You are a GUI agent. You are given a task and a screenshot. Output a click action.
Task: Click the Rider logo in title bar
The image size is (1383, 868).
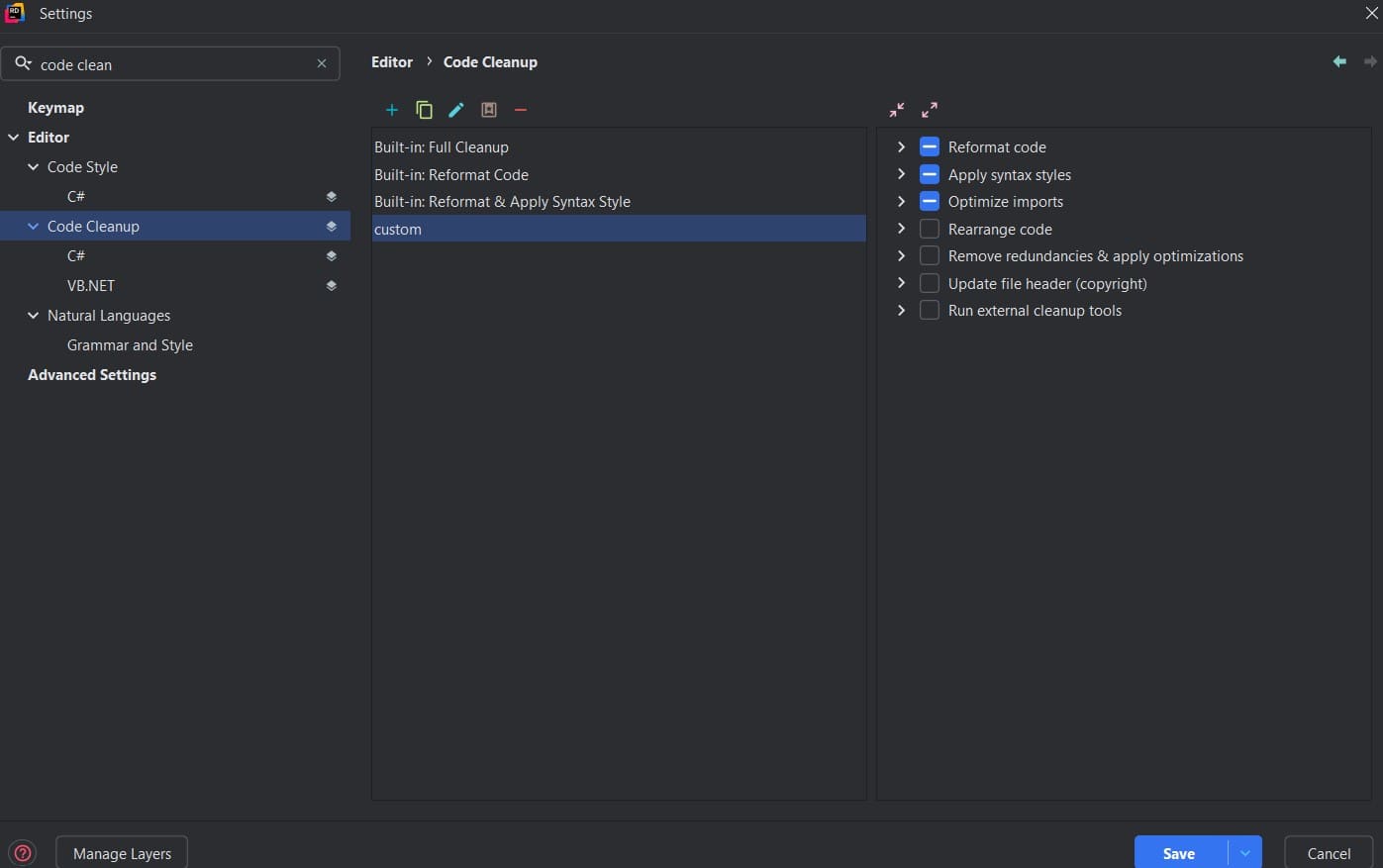[x=15, y=13]
